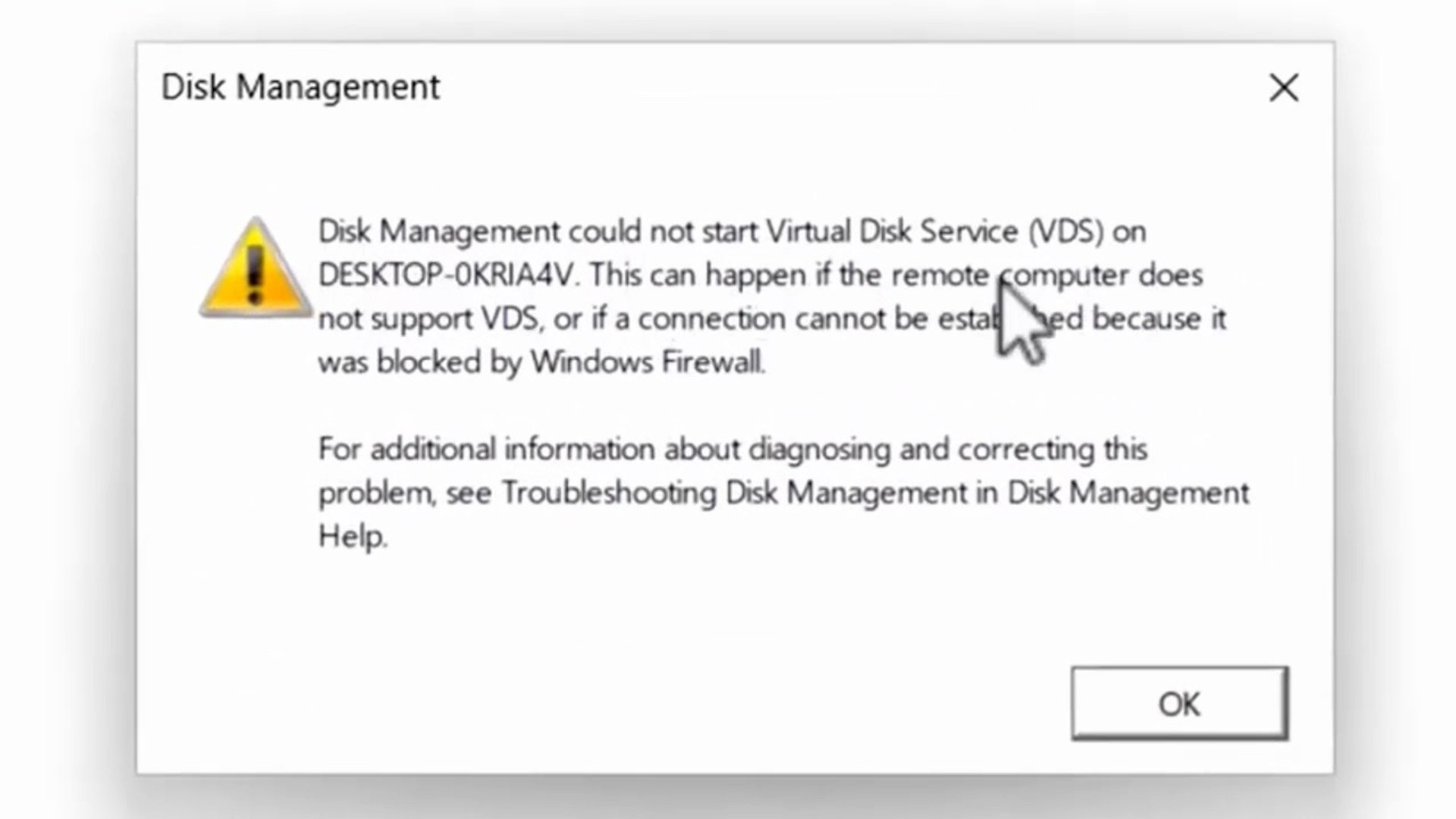Click the words because it in message
1456x819 pixels.
(x=1158, y=318)
